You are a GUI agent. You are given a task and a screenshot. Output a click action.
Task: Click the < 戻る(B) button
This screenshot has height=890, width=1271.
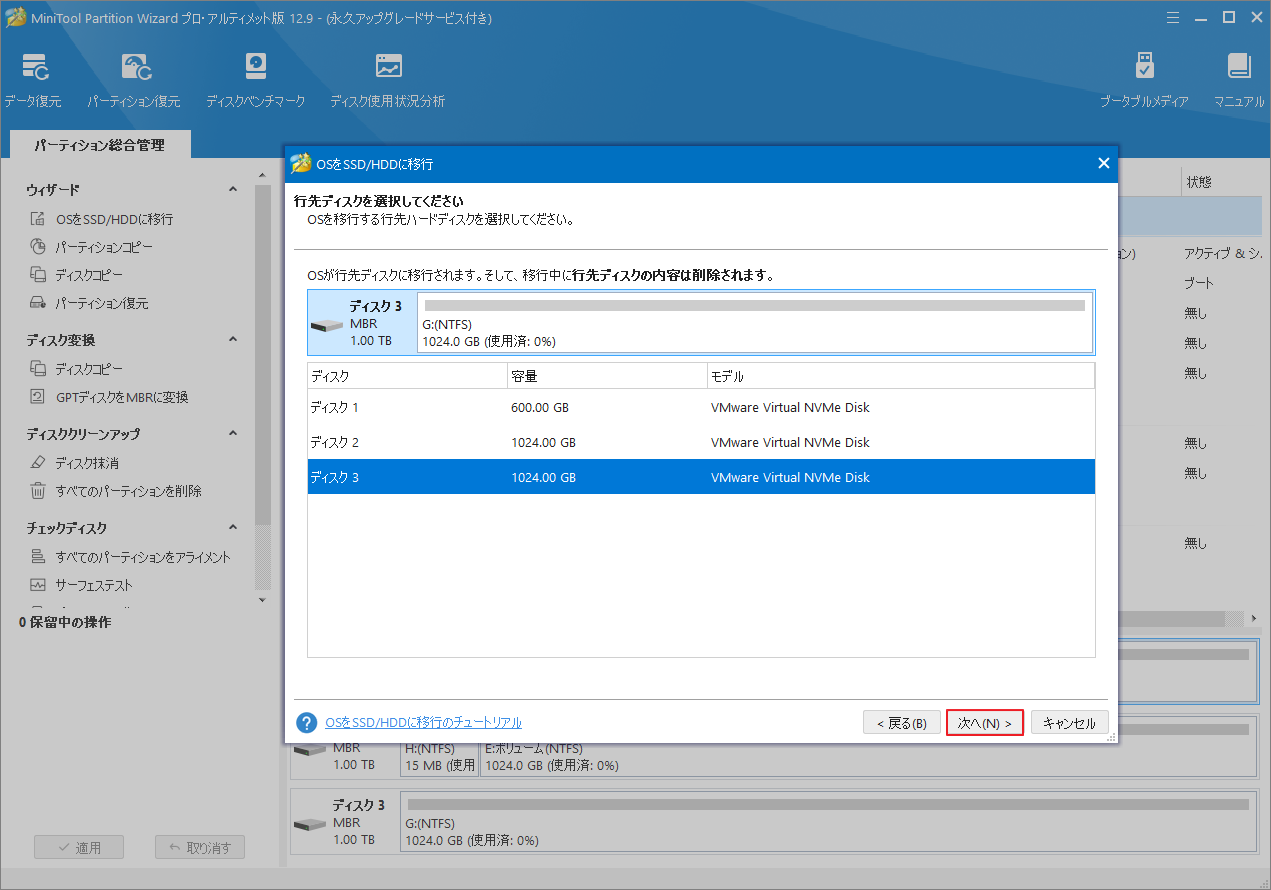[901, 723]
